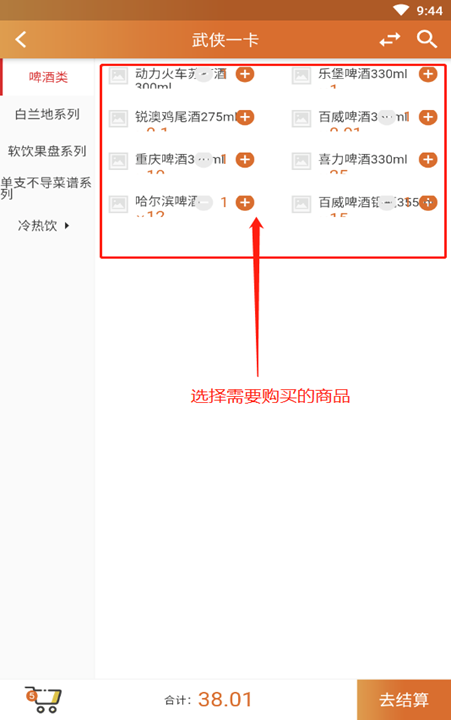Expand the 冷热饮 category arrow
Screen dimensions: 451x720
coord(67,225)
